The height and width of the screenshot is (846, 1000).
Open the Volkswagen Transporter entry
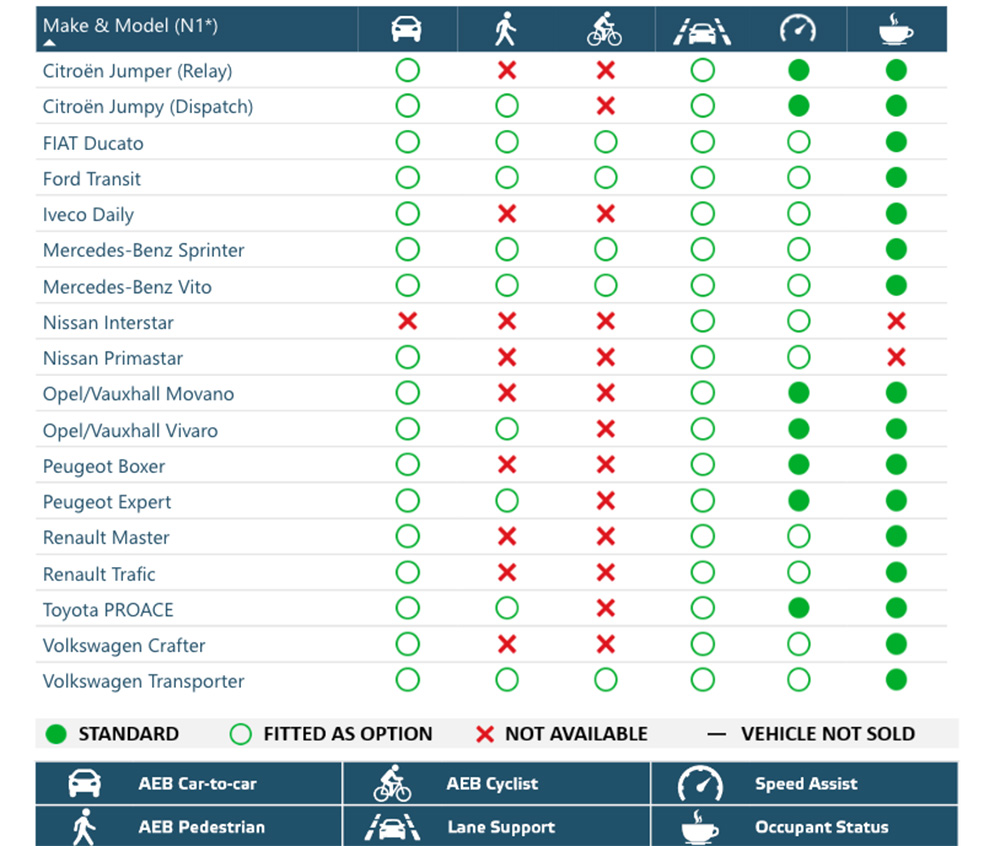[143, 681]
